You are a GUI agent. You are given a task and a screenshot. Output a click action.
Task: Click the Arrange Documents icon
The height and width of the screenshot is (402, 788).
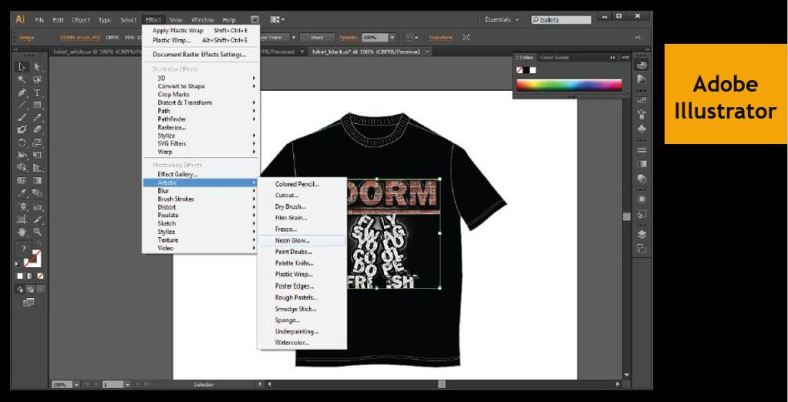click(x=276, y=20)
